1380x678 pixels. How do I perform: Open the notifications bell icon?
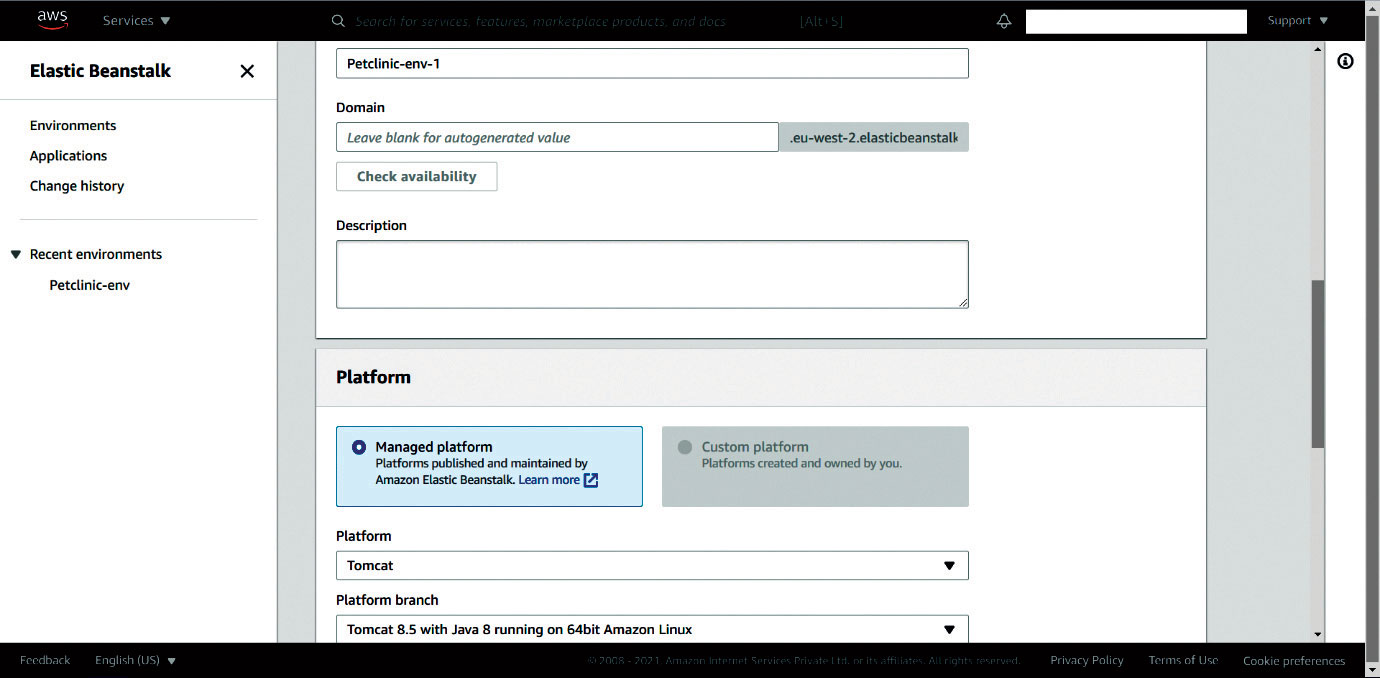1004,21
